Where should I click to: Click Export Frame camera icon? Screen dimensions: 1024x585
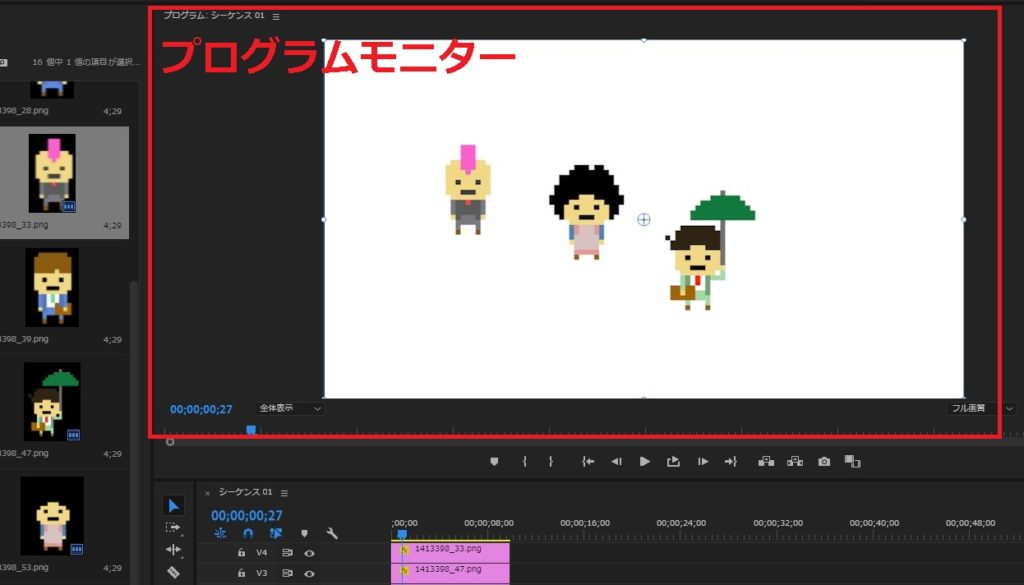point(824,462)
